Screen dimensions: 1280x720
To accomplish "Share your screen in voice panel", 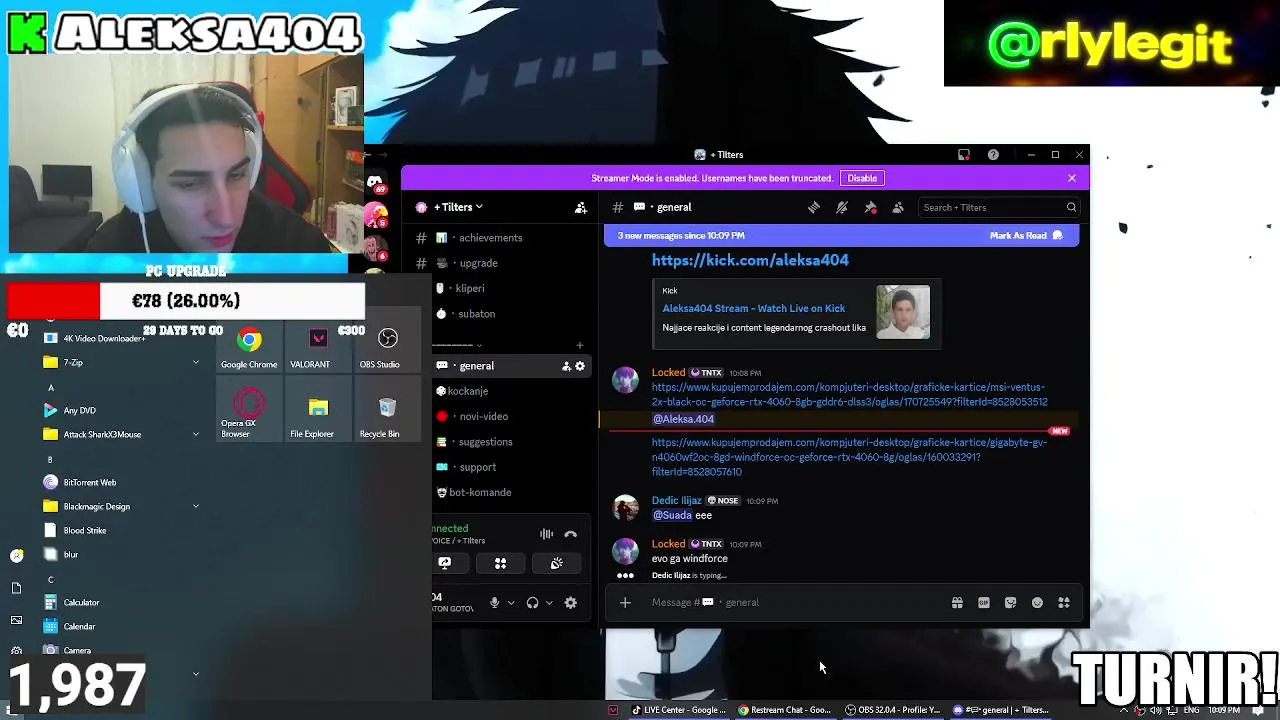I will (445, 564).
